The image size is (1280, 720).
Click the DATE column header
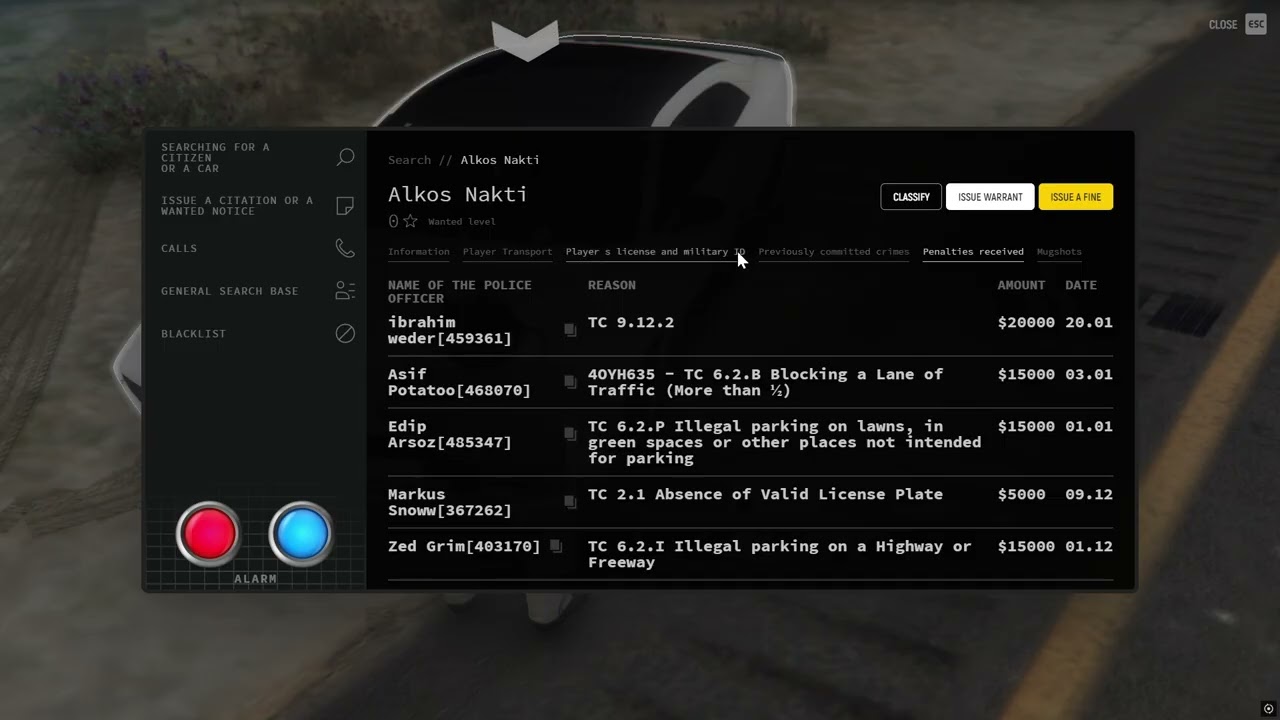[1081, 285]
